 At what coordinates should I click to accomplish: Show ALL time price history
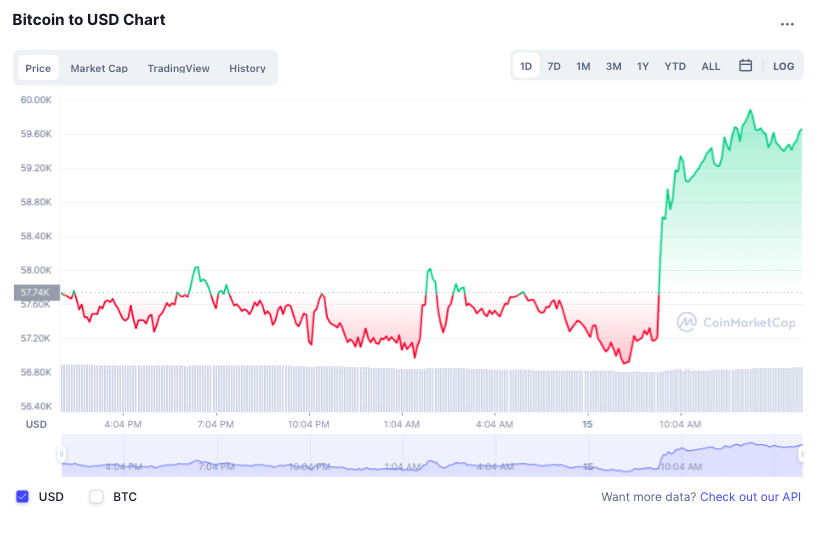[710, 66]
